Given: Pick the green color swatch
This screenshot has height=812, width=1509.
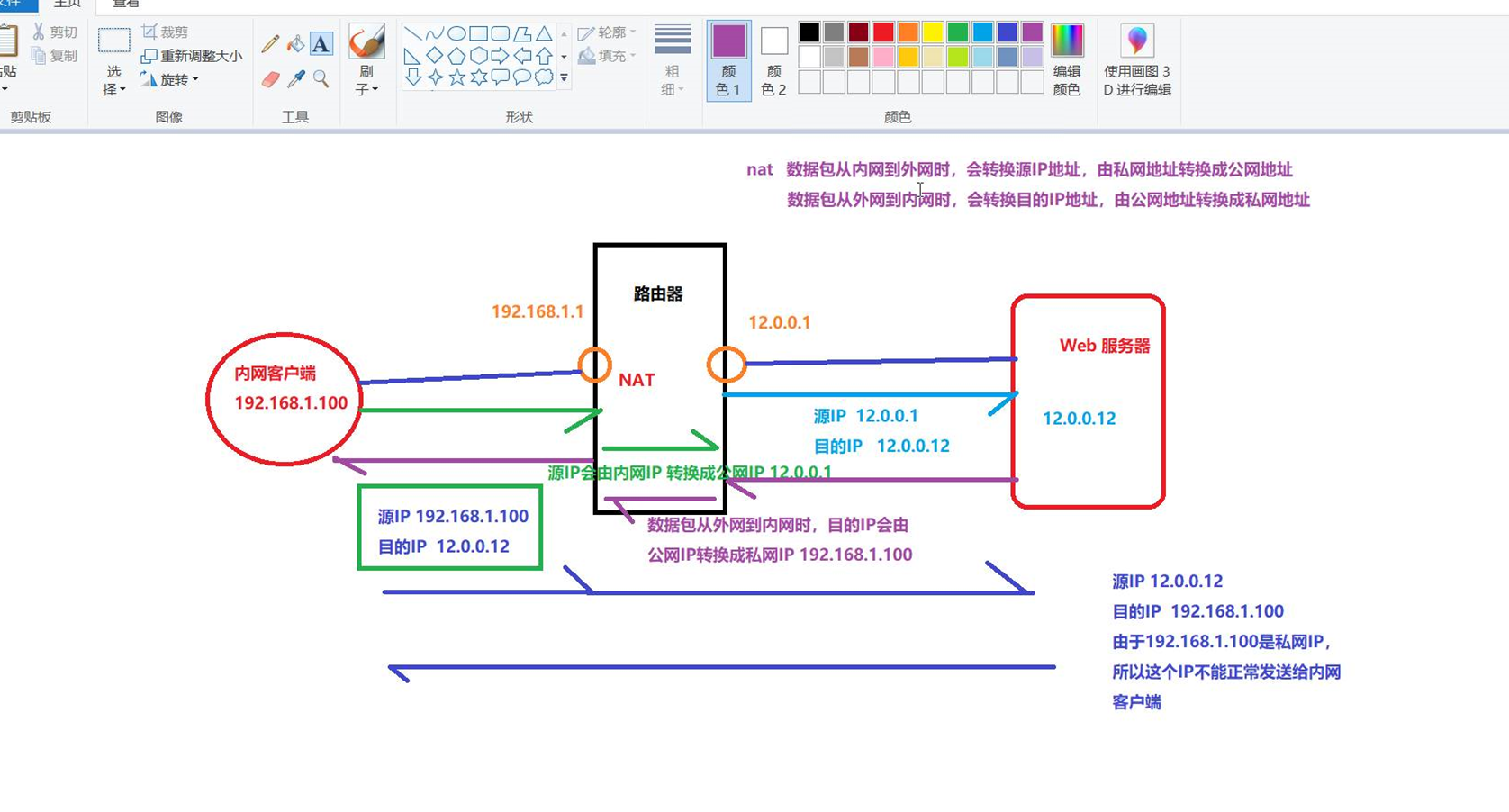Looking at the screenshot, I should click(958, 32).
